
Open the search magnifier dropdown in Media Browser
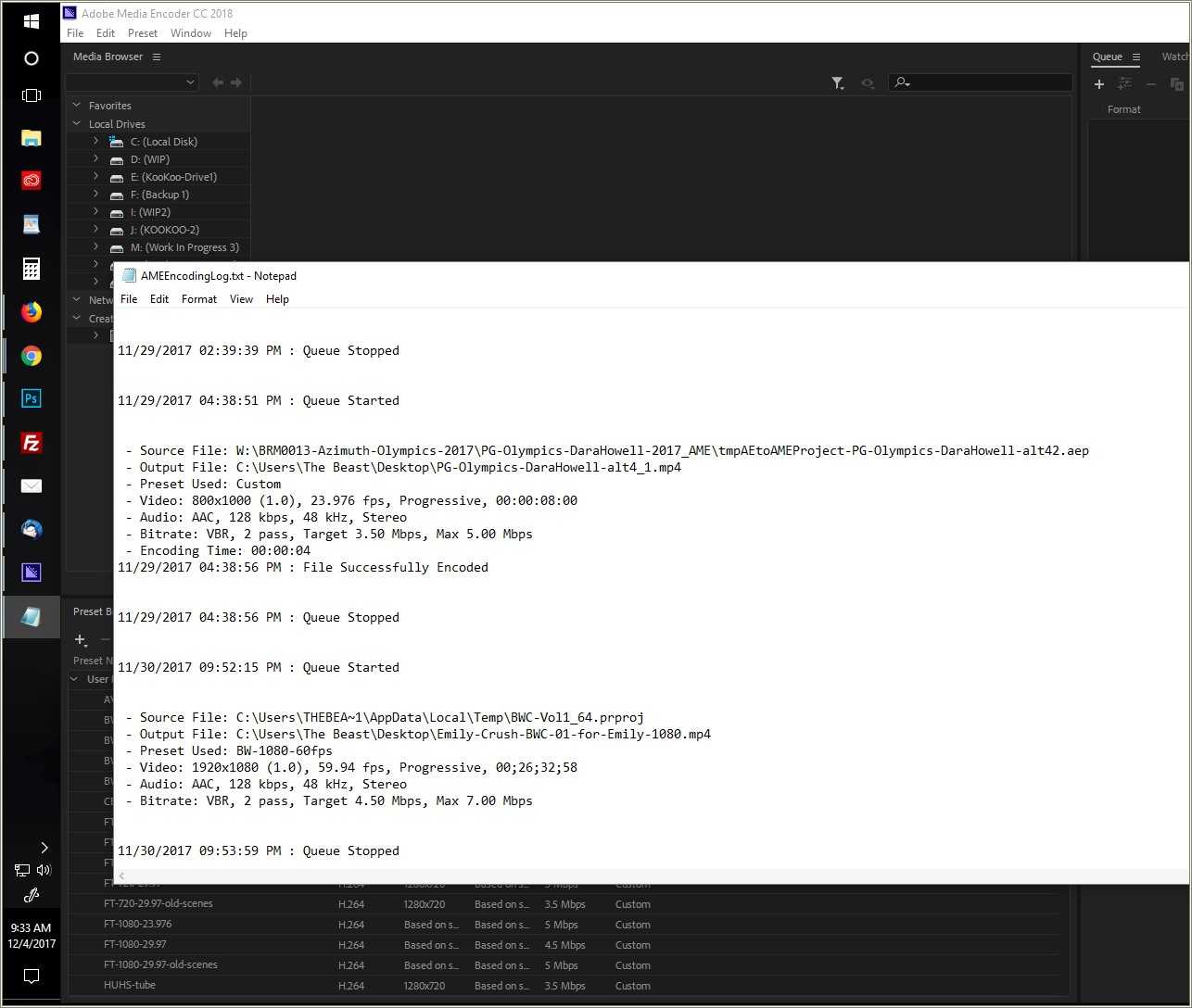point(901,82)
